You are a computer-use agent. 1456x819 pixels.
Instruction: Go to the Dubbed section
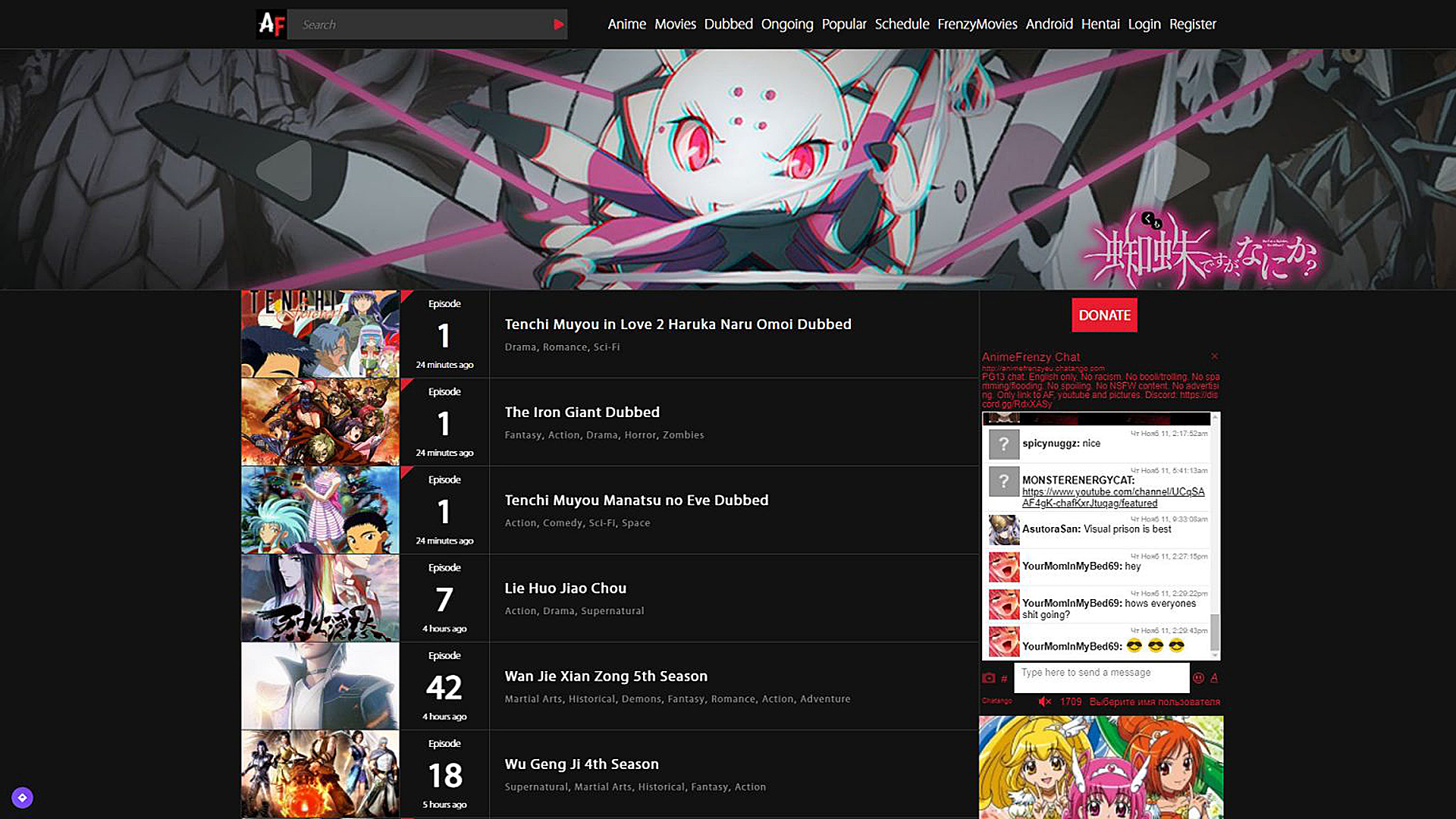(728, 24)
